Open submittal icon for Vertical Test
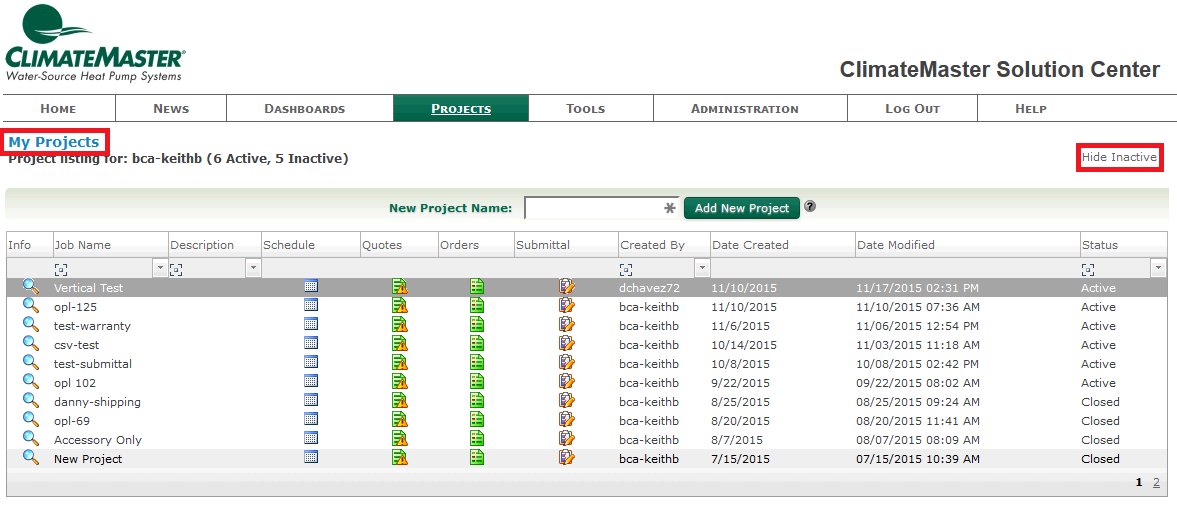Image resolution: width=1177 pixels, height=508 pixels. pos(567,286)
